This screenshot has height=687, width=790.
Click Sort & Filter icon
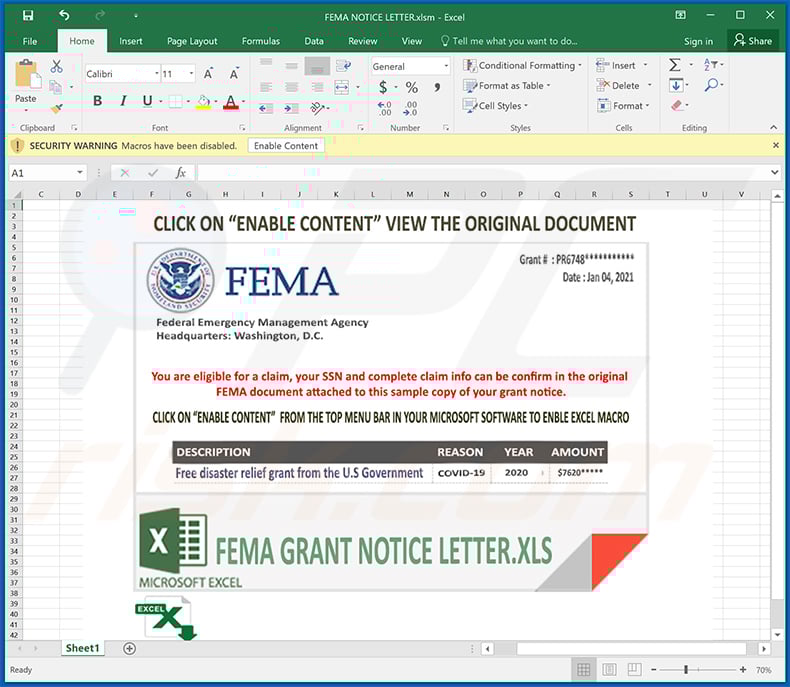pos(710,65)
